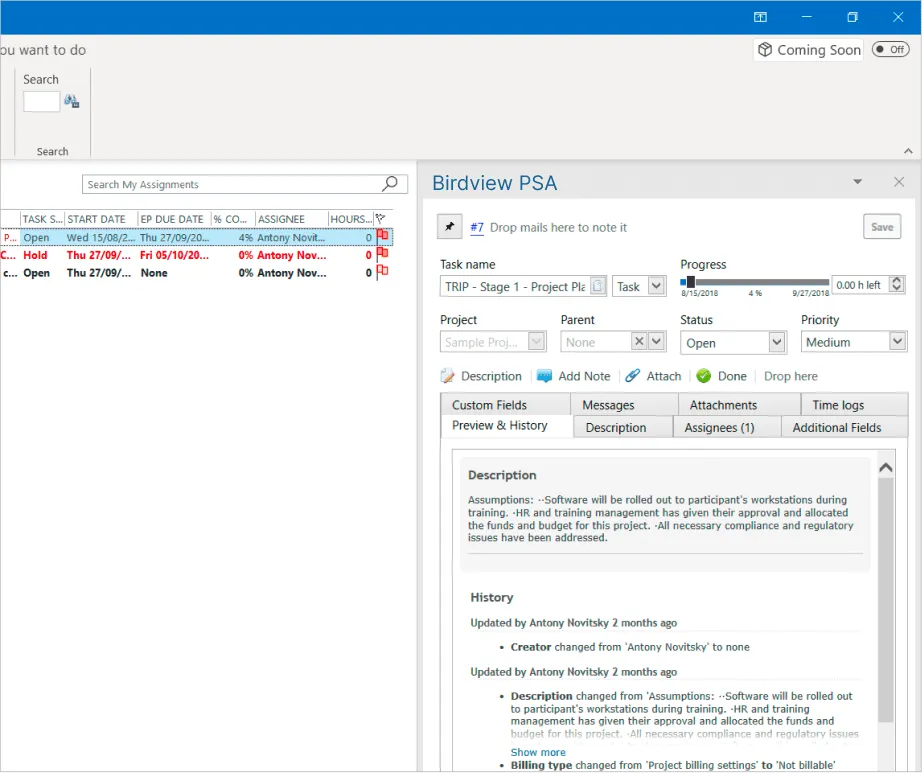Click the Add Note button

pyautogui.click(x=573, y=376)
